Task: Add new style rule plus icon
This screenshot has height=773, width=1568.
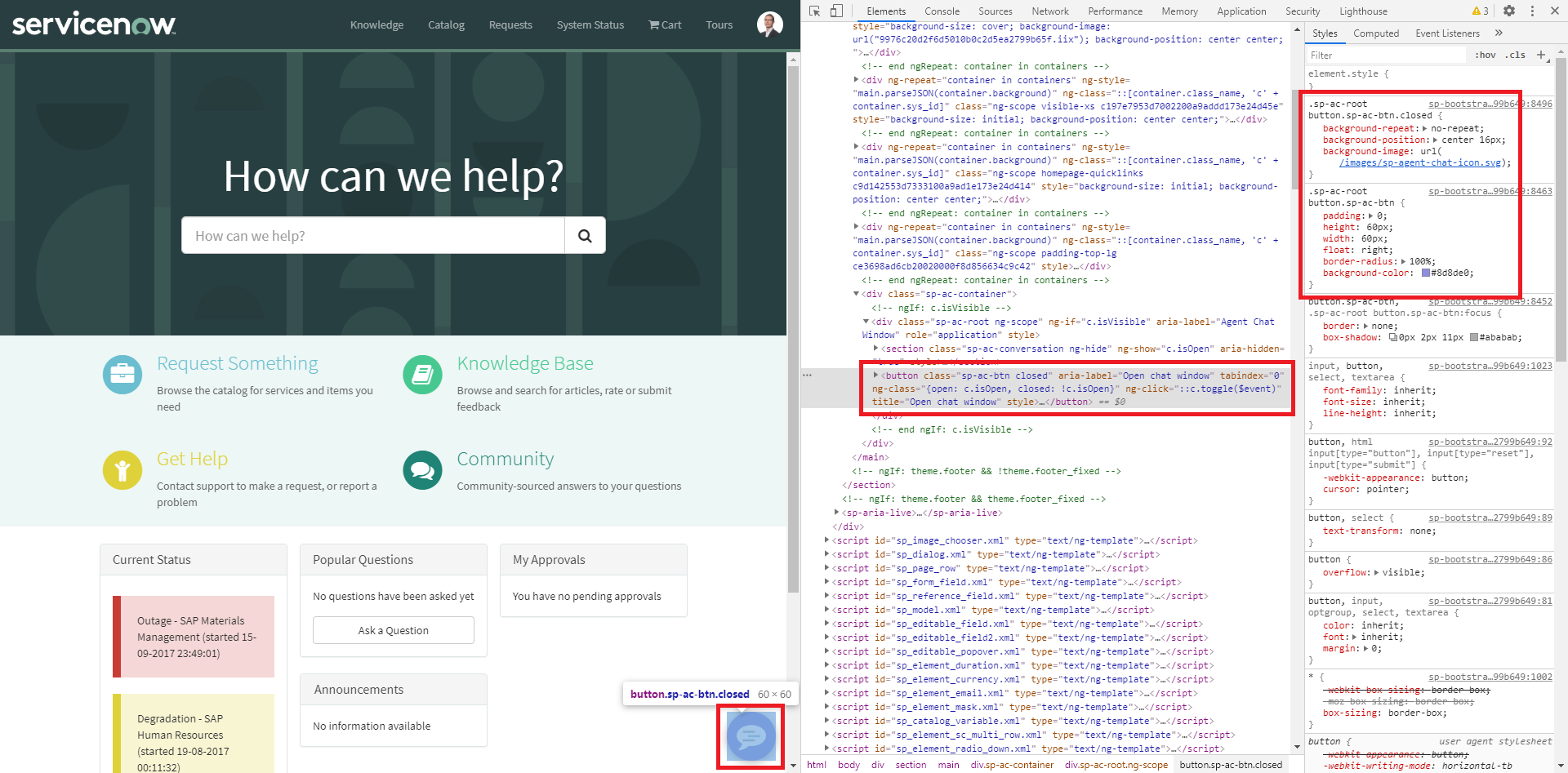Action: pos(1541,55)
